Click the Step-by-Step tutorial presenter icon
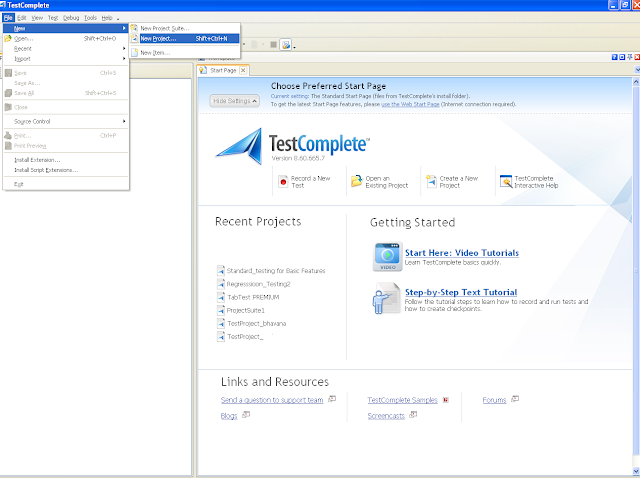Screen dimensions: 640x479 click(386, 298)
